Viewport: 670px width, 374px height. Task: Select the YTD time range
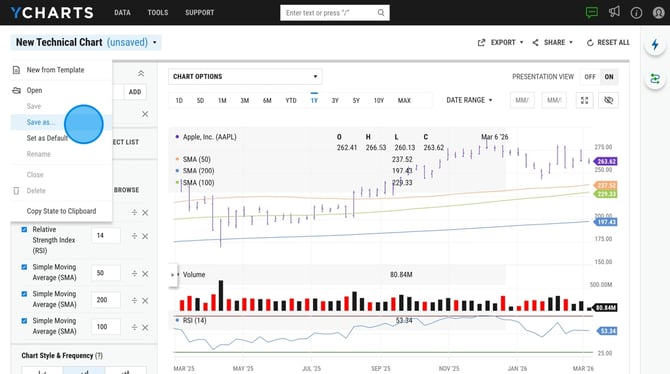pyautogui.click(x=291, y=101)
